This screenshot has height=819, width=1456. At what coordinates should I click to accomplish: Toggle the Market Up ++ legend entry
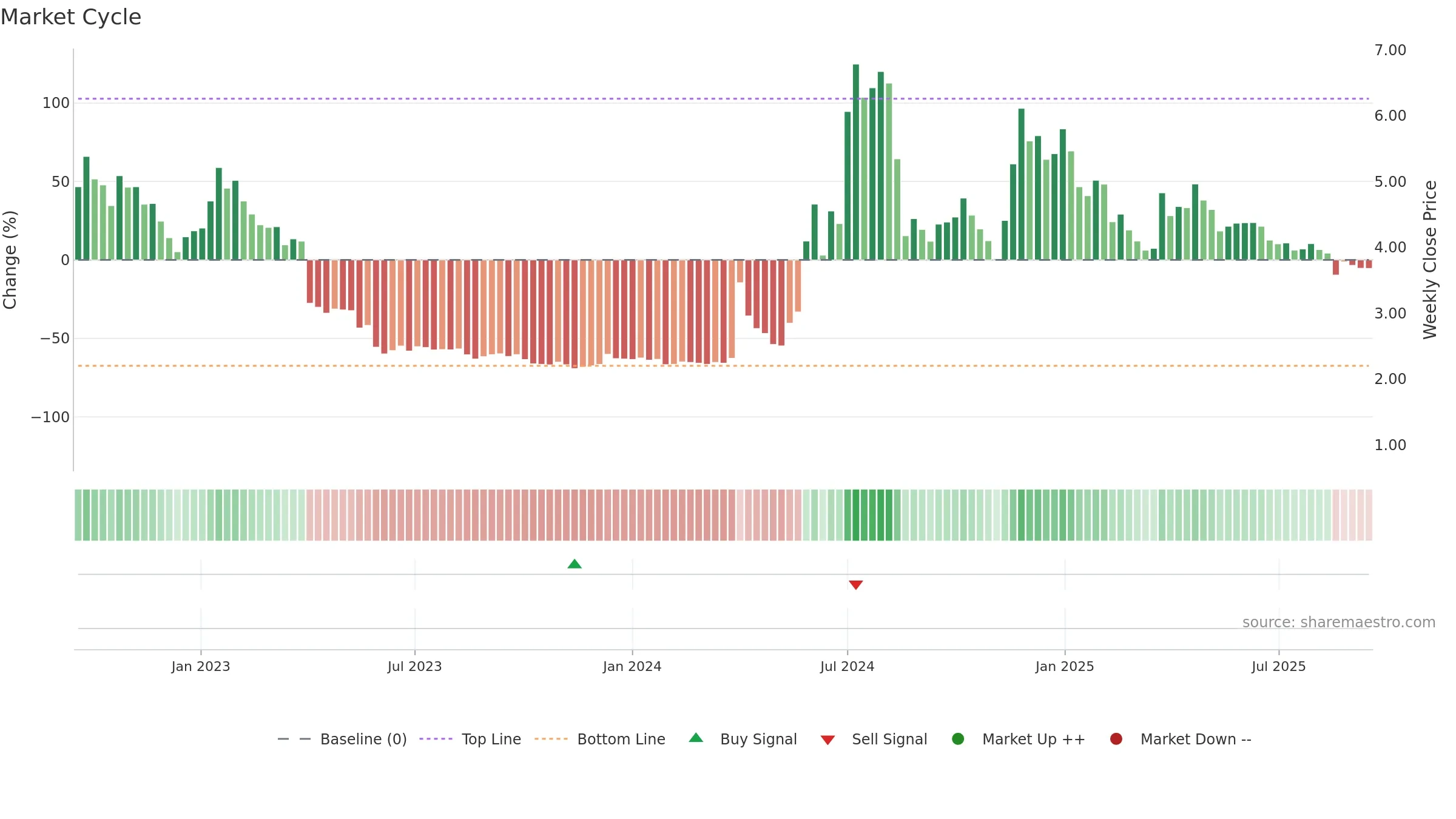tap(1019, 740)
